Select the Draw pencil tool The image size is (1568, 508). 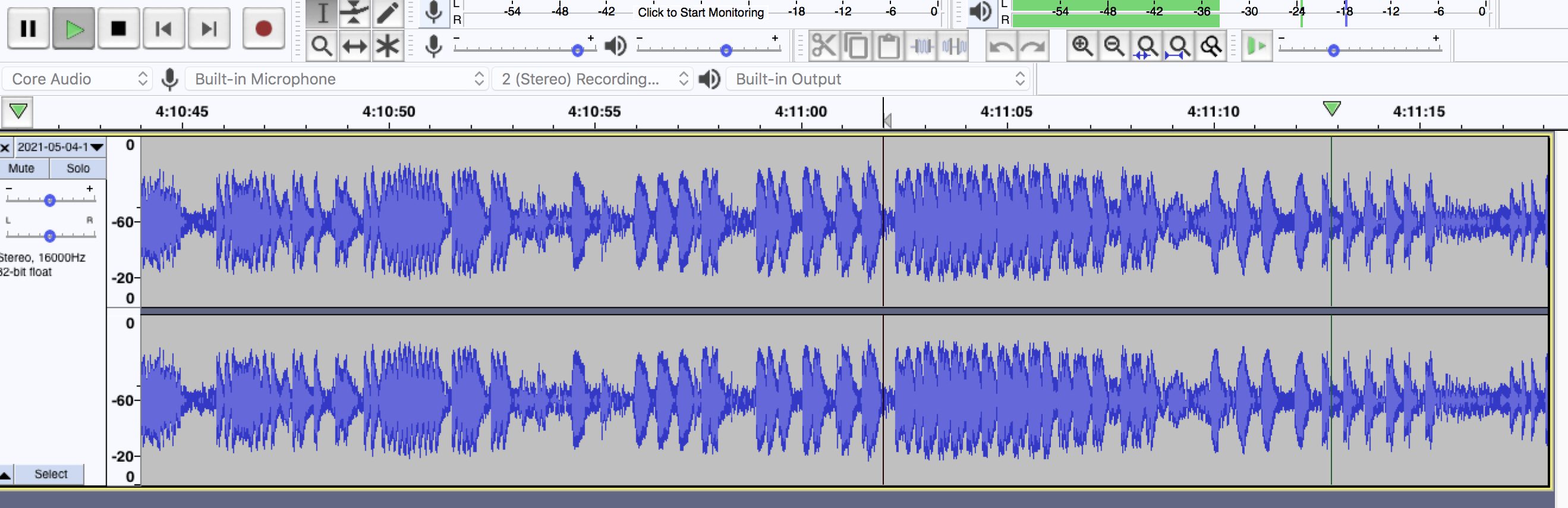(387, 14)
